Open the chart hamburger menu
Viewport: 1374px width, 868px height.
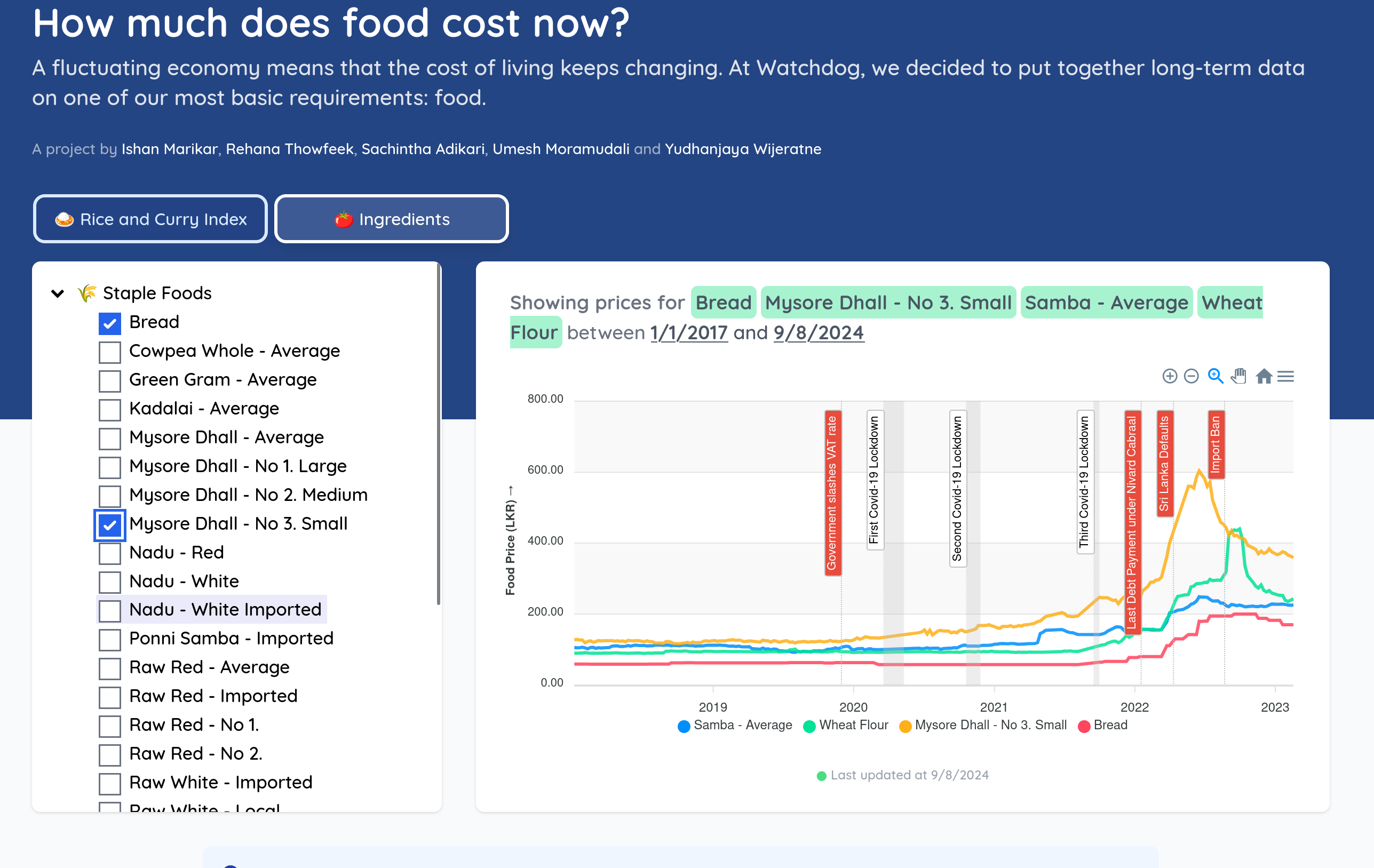(1285, 376)
